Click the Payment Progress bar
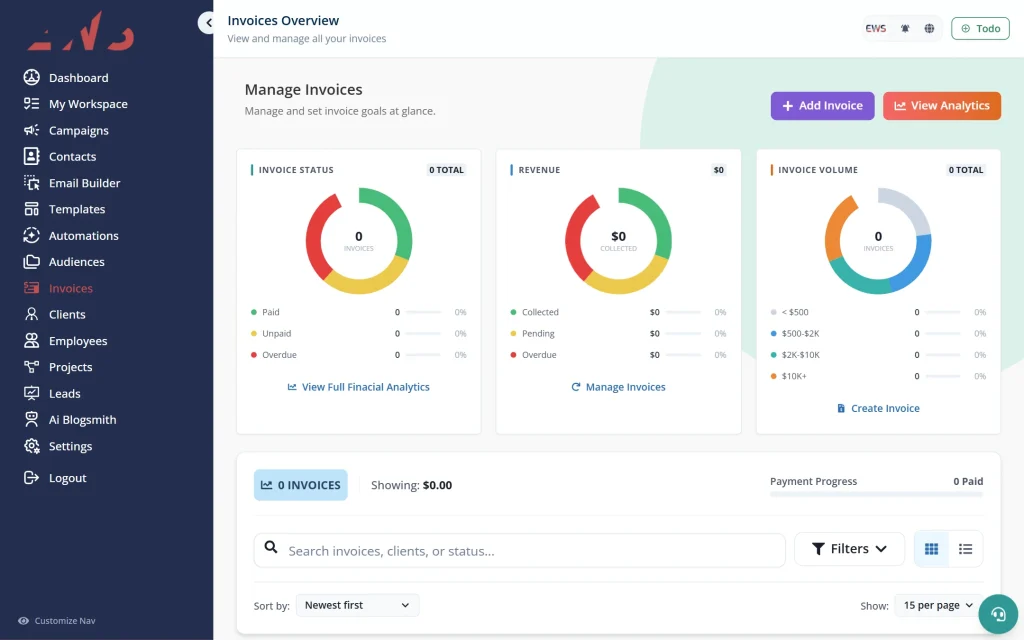 coord(876,494)
